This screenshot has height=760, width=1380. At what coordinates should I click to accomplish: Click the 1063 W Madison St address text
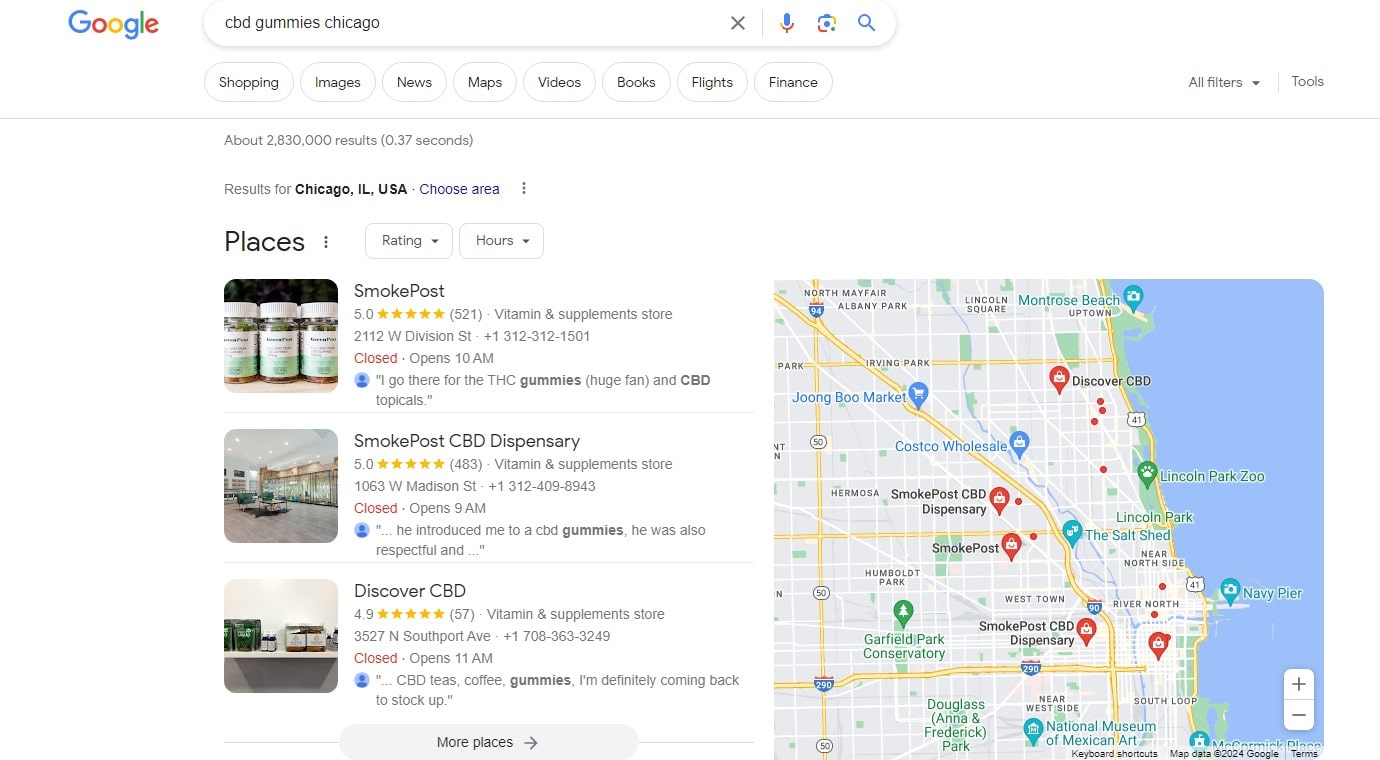(x=415, y=486)
